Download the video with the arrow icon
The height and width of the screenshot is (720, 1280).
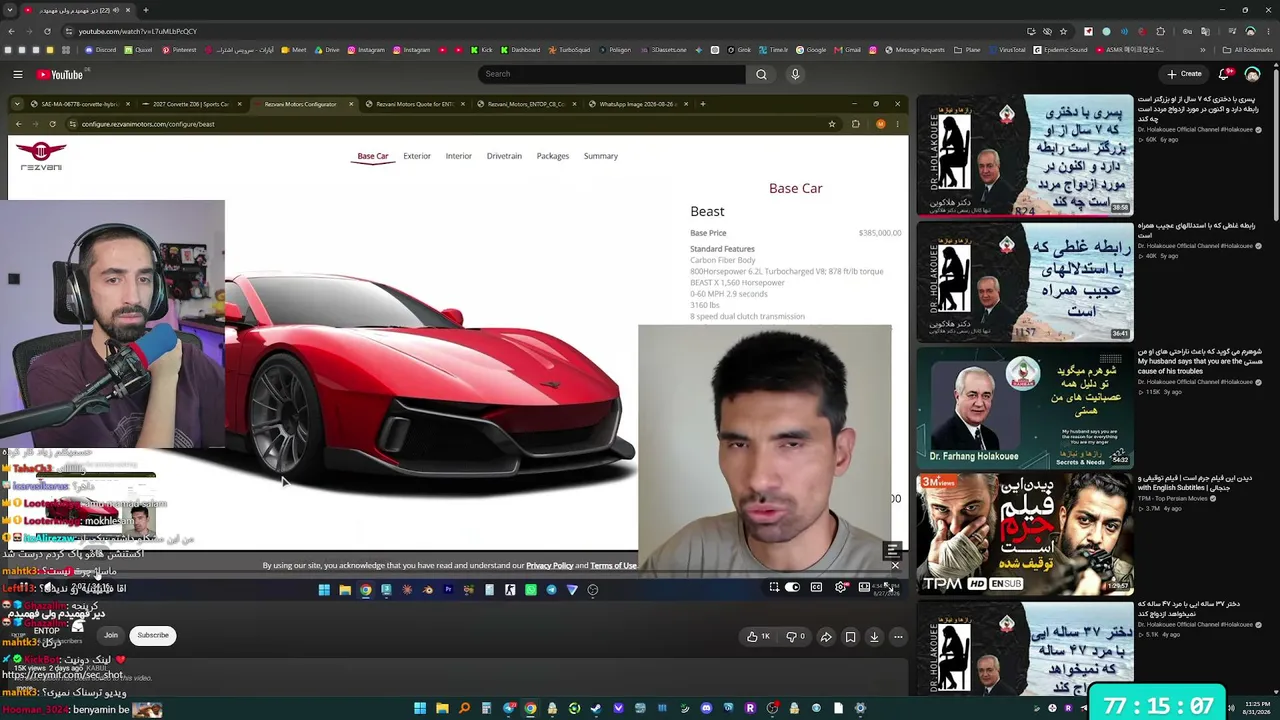coord(874,637)
